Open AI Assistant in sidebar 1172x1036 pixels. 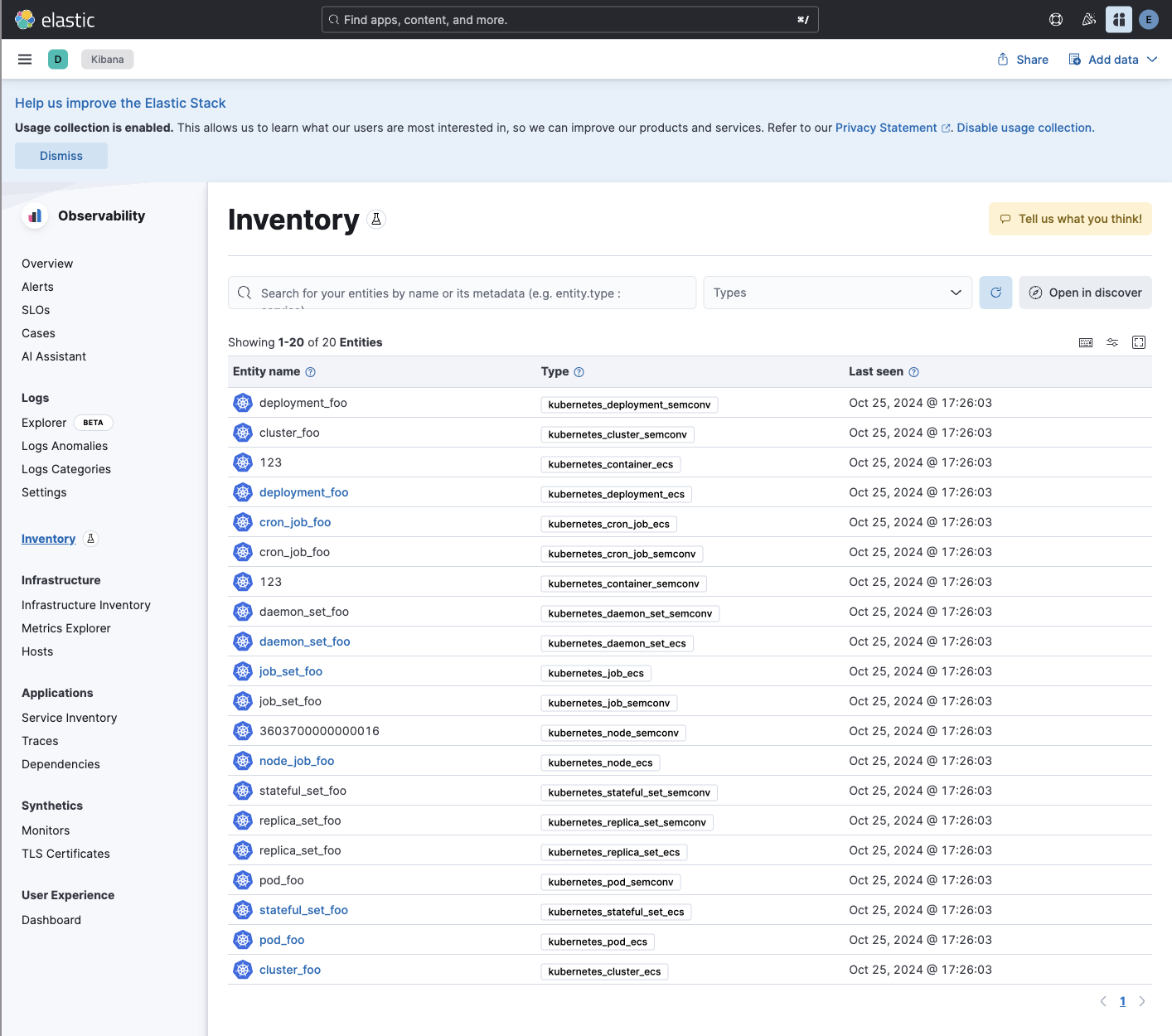[x=54, y=356]
